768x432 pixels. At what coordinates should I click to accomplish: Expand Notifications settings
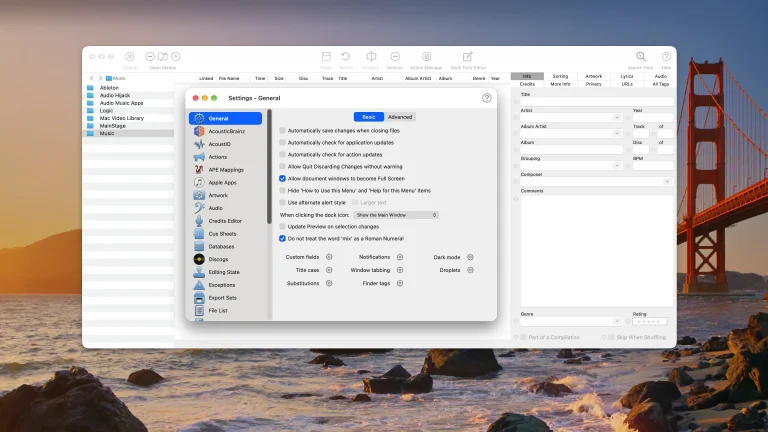400,257
